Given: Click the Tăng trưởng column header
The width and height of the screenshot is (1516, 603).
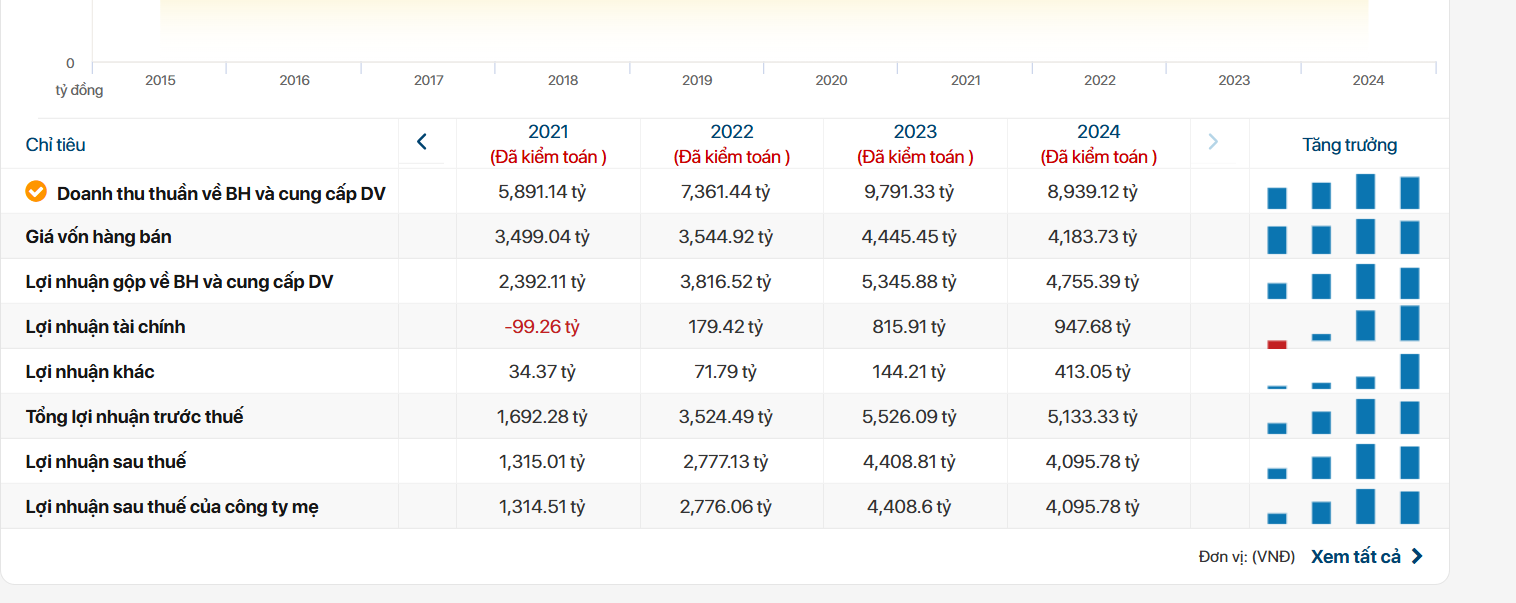Looking at the screenshot, I should tap(1349, 145).
